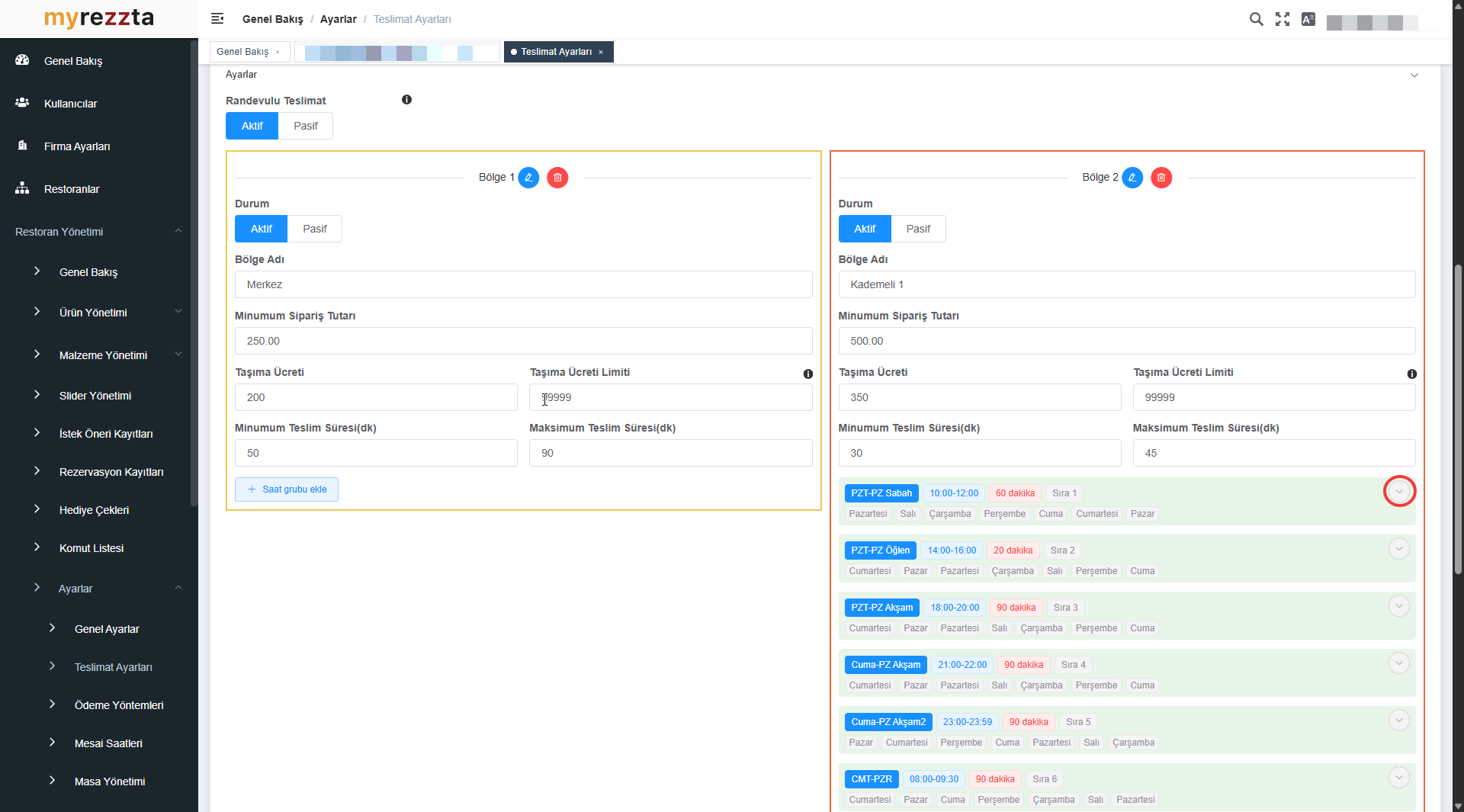Viewport: 1464px width, 812px height.
Task: Click the sidebar vertical scrollbar
Action: pos(194,274)
